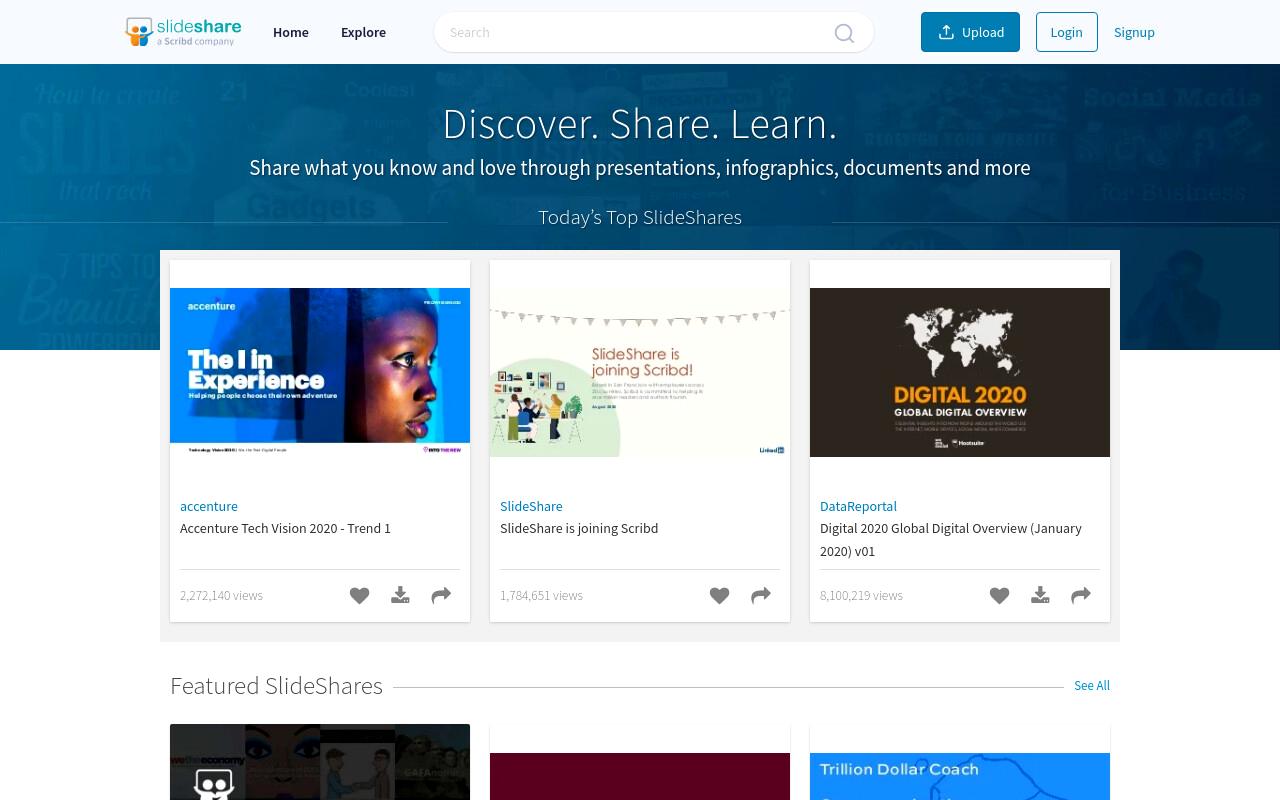Screen dimensions: 1280x800
Task: Click the 1,784,651 views text
Action: (541, 595)
